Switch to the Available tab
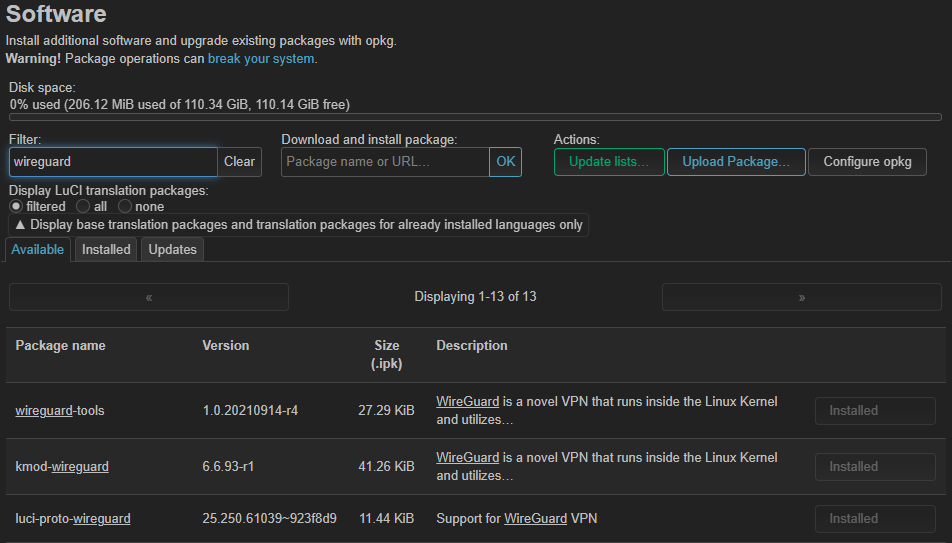 click(x=38, y=249)
